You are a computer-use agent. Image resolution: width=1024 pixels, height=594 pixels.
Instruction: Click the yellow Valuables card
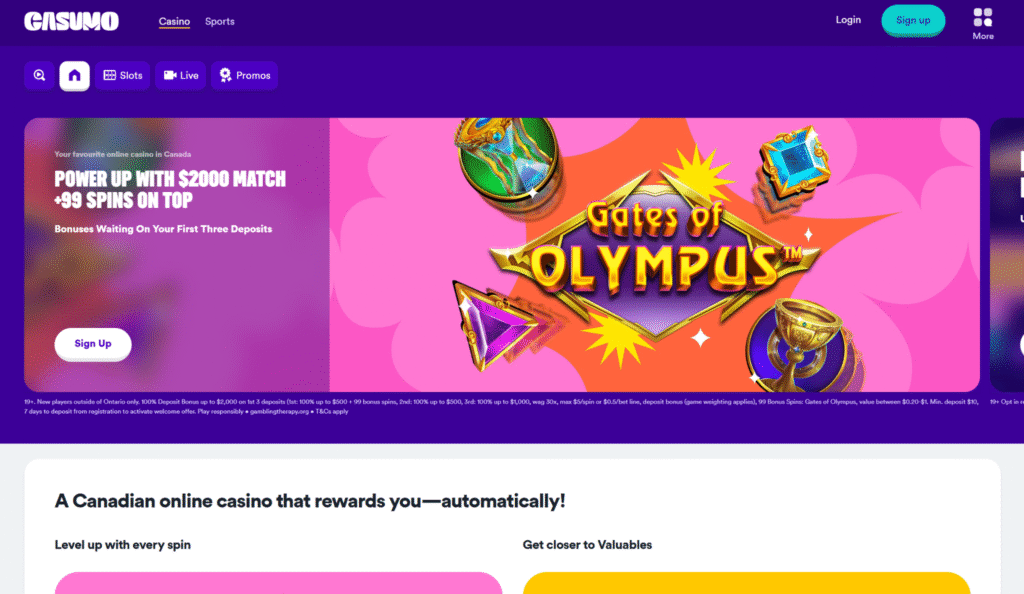click(746, 583)
